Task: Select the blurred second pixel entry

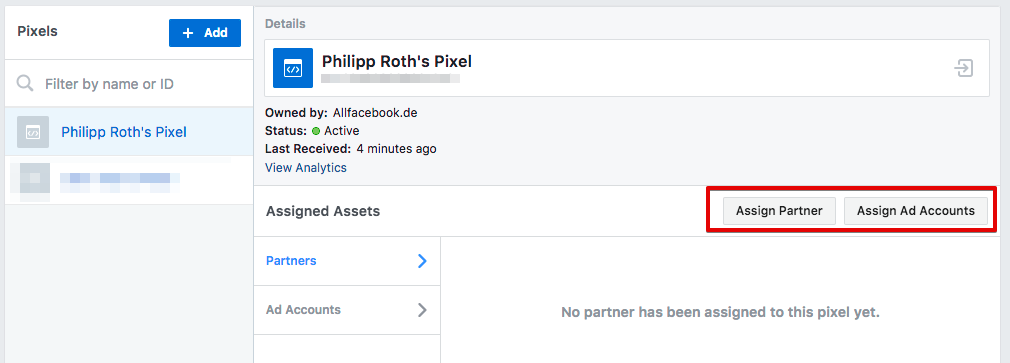Action: (x=129, y=180)
